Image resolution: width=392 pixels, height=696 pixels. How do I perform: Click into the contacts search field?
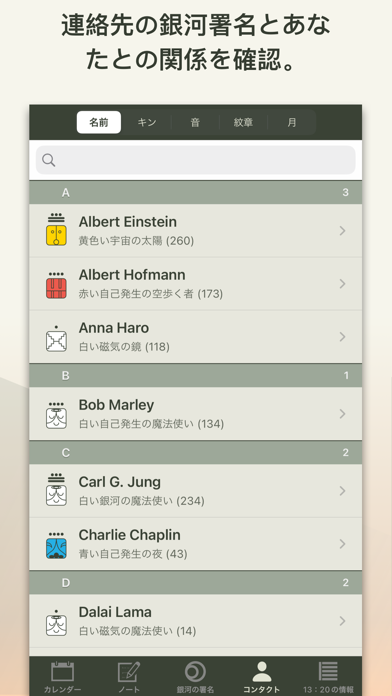[x=196, y=160]
